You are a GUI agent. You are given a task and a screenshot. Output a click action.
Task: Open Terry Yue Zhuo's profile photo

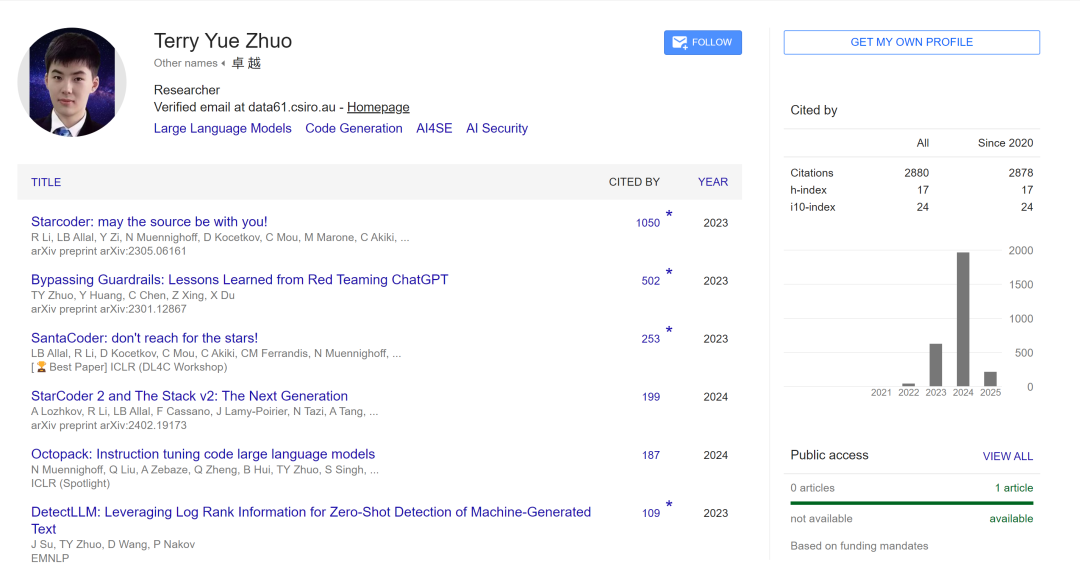click(x=72, y=82)
